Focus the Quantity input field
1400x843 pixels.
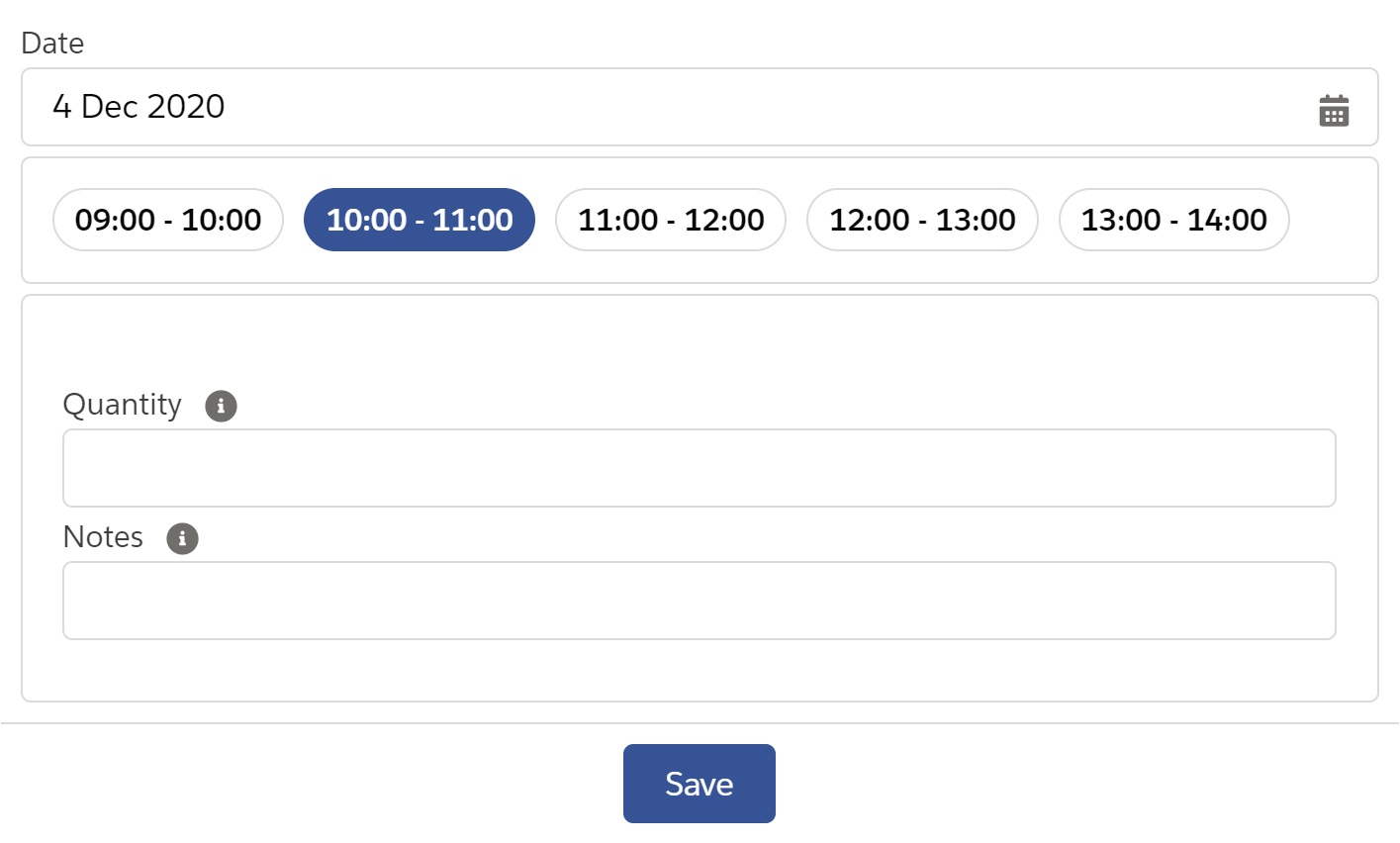click(699, 468)
